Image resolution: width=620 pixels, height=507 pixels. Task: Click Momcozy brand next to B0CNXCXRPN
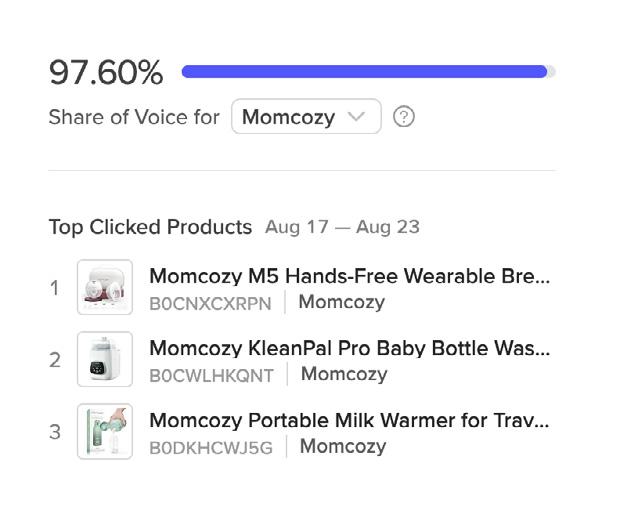341,302
